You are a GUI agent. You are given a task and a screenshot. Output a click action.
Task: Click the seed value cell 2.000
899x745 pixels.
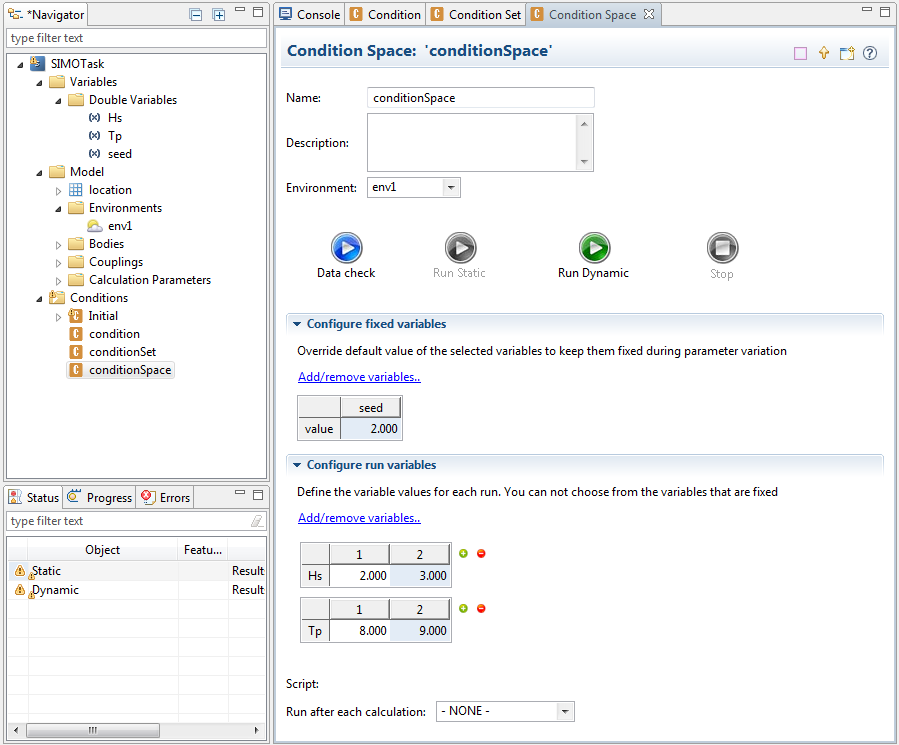[371, 428]
